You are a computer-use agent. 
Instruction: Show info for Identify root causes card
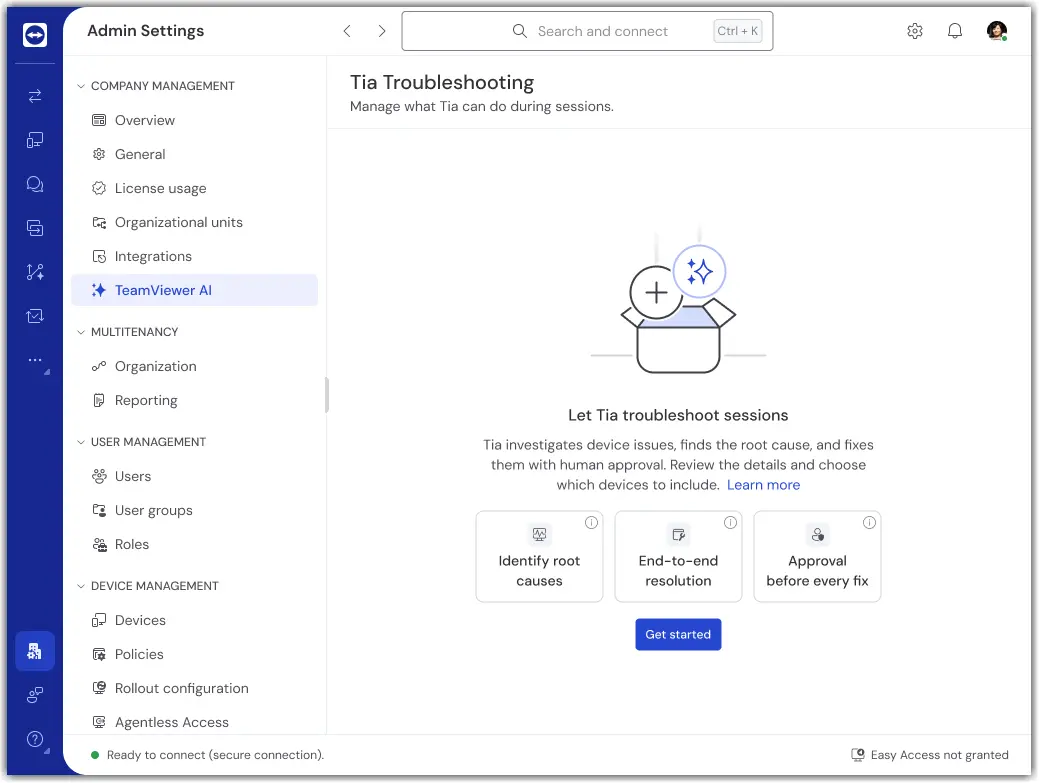(x=591, y=523)
